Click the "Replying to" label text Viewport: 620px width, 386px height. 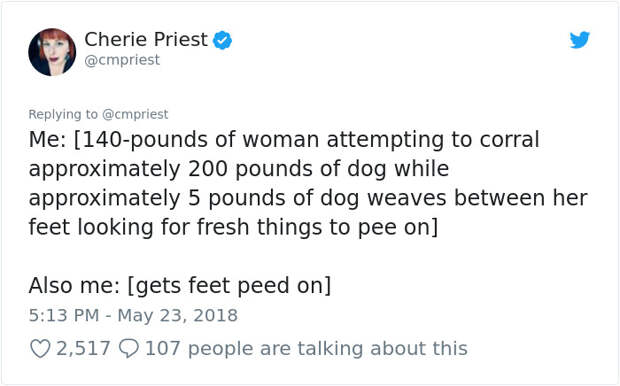pos(63,114)
